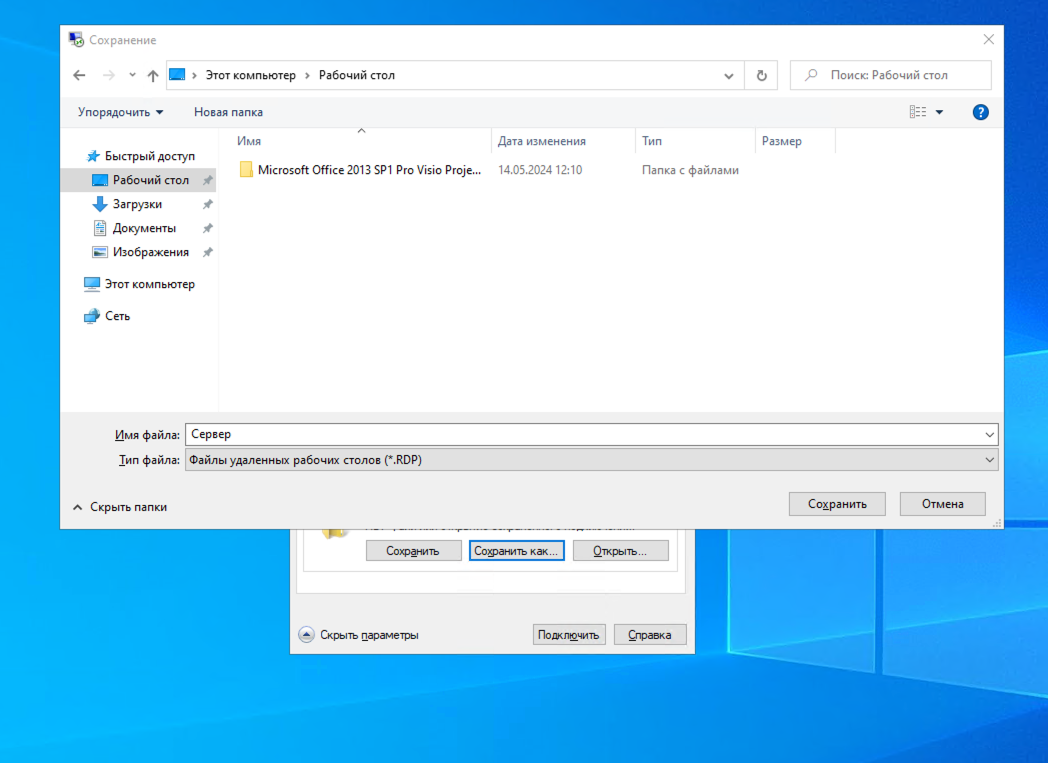The width and height of the screenshot is (1048, 763).
Task: Expand the Тип файла dropdown
Action: 989,460
